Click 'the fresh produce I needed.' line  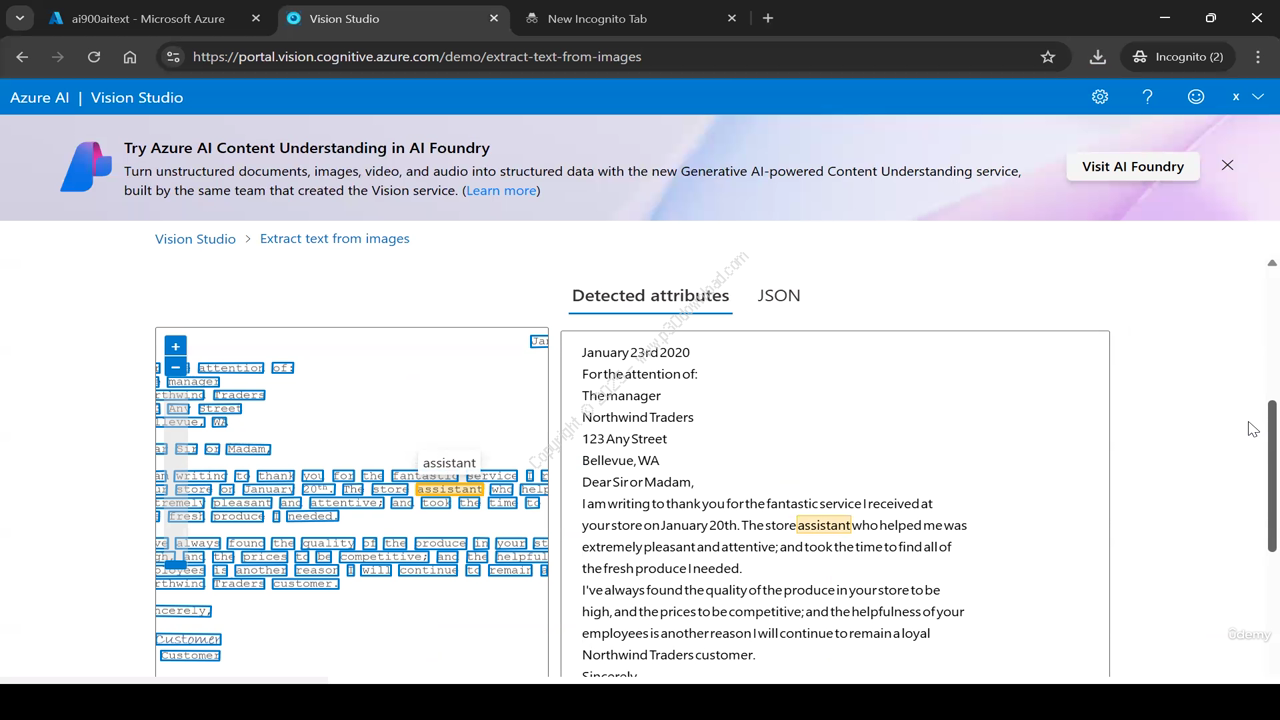point(662,568)
